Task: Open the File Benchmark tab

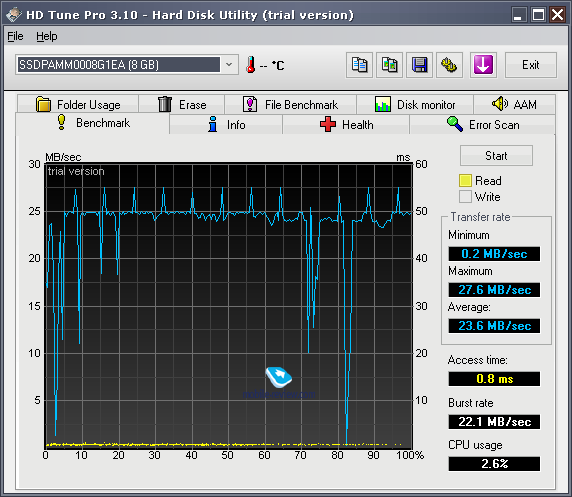Action: 290,104
